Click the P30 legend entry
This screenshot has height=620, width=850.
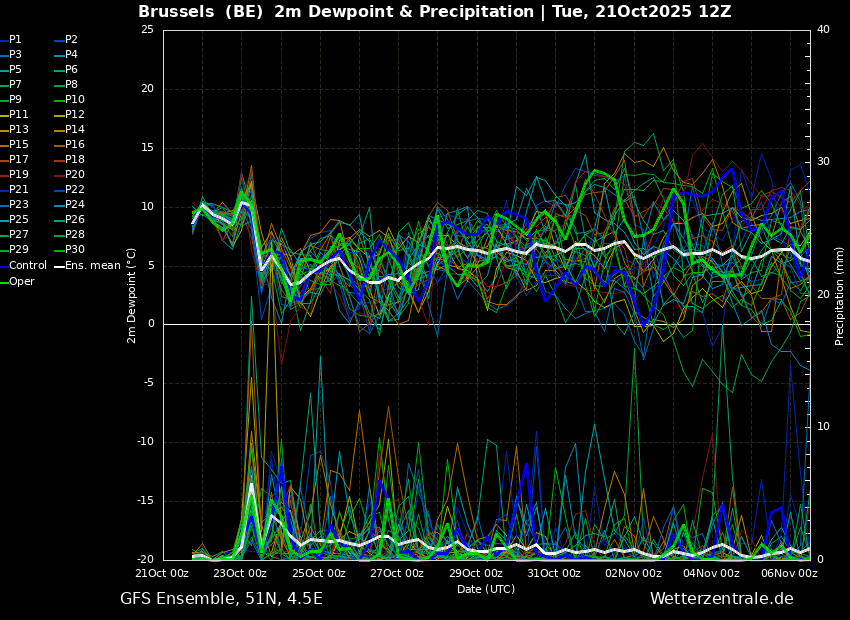click(75, 250)
